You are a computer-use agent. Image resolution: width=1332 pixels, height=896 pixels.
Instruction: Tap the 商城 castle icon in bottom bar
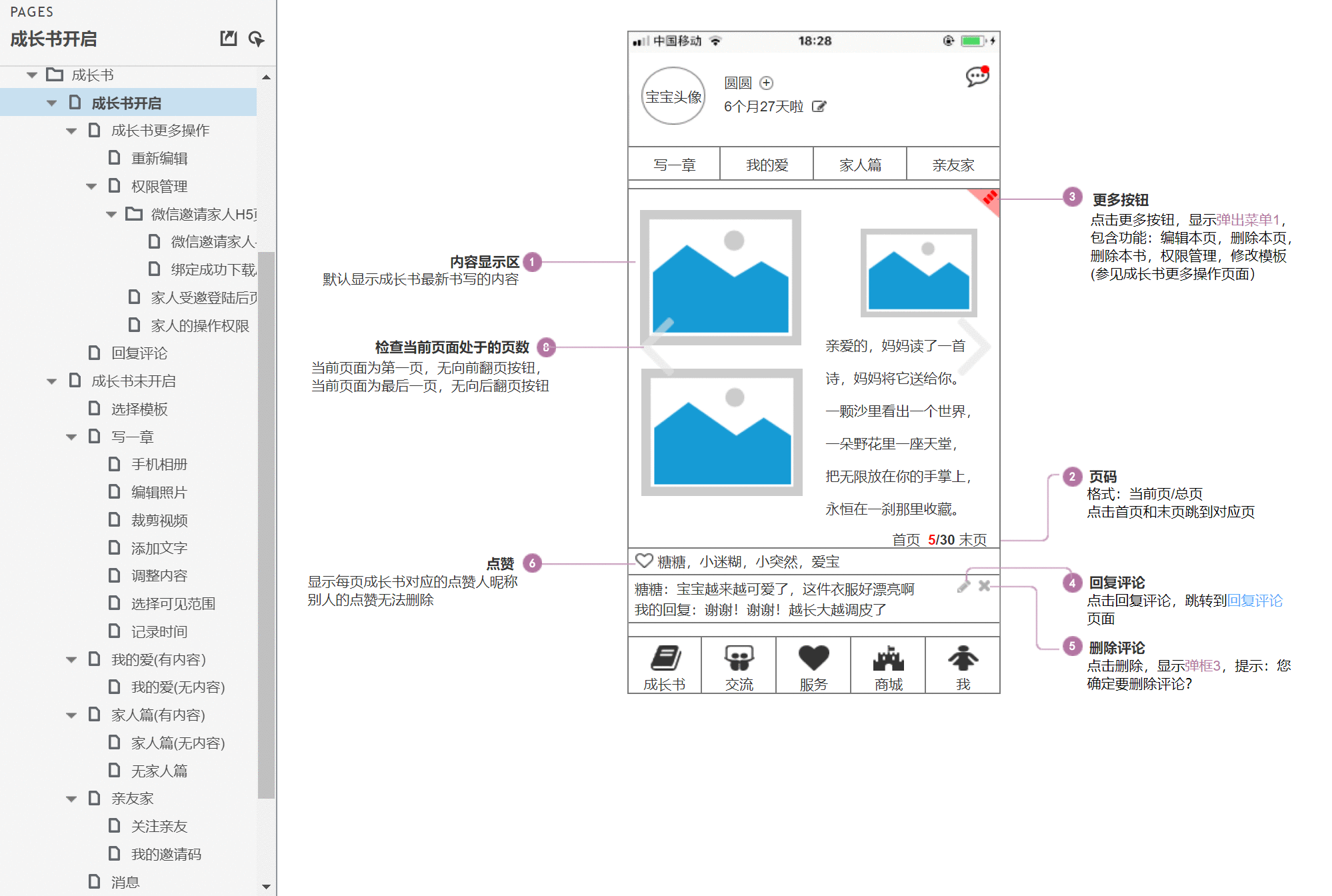(x=888, y=658)
